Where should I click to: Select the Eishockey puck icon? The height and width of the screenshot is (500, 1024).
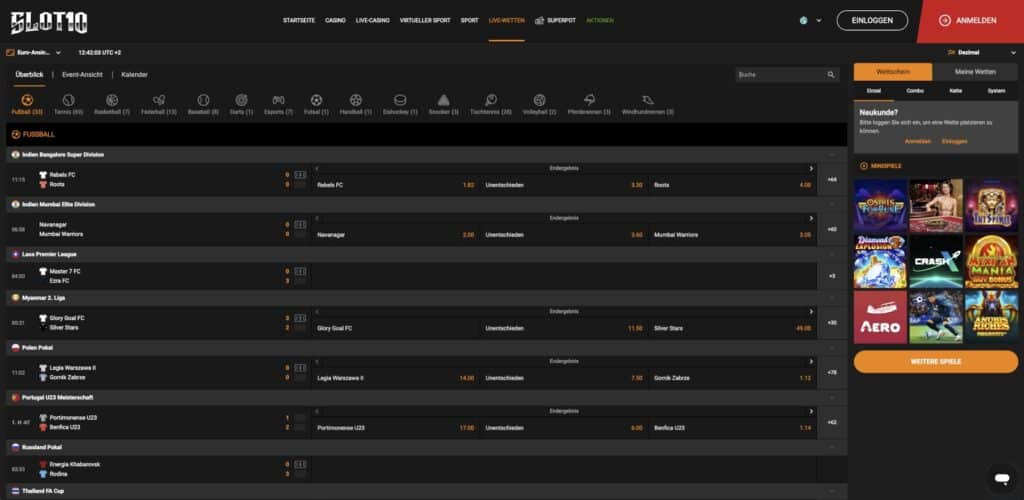(400, 101)
